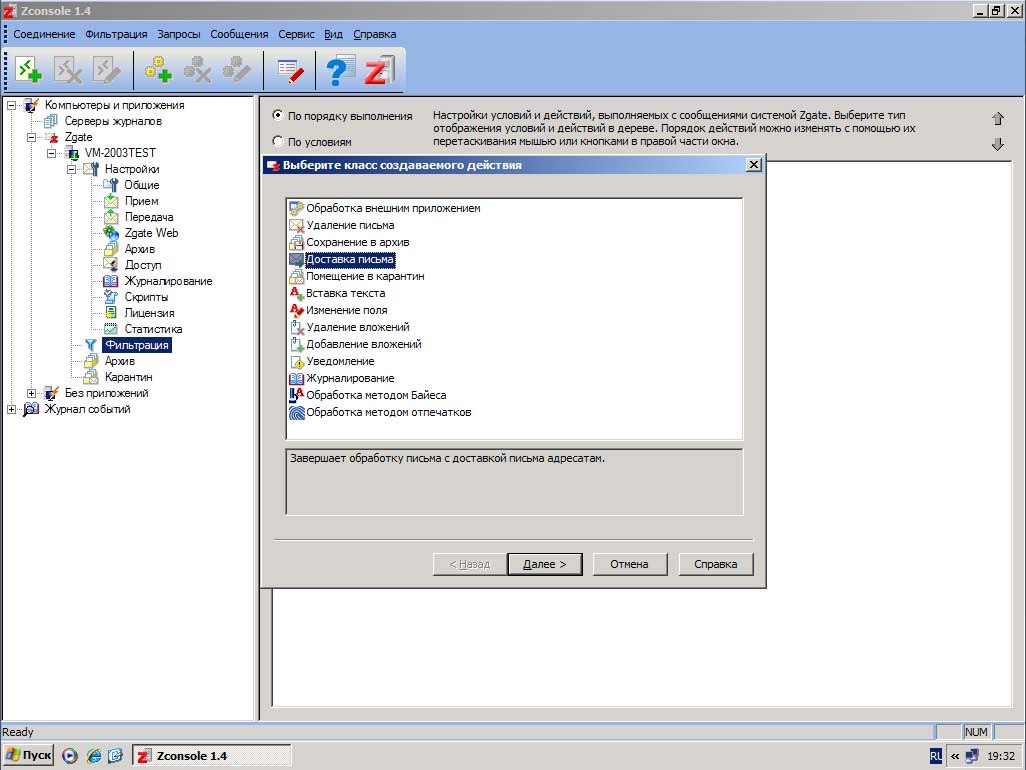
Task: Click the Изменение поля icon
Action: pos(296,310)
